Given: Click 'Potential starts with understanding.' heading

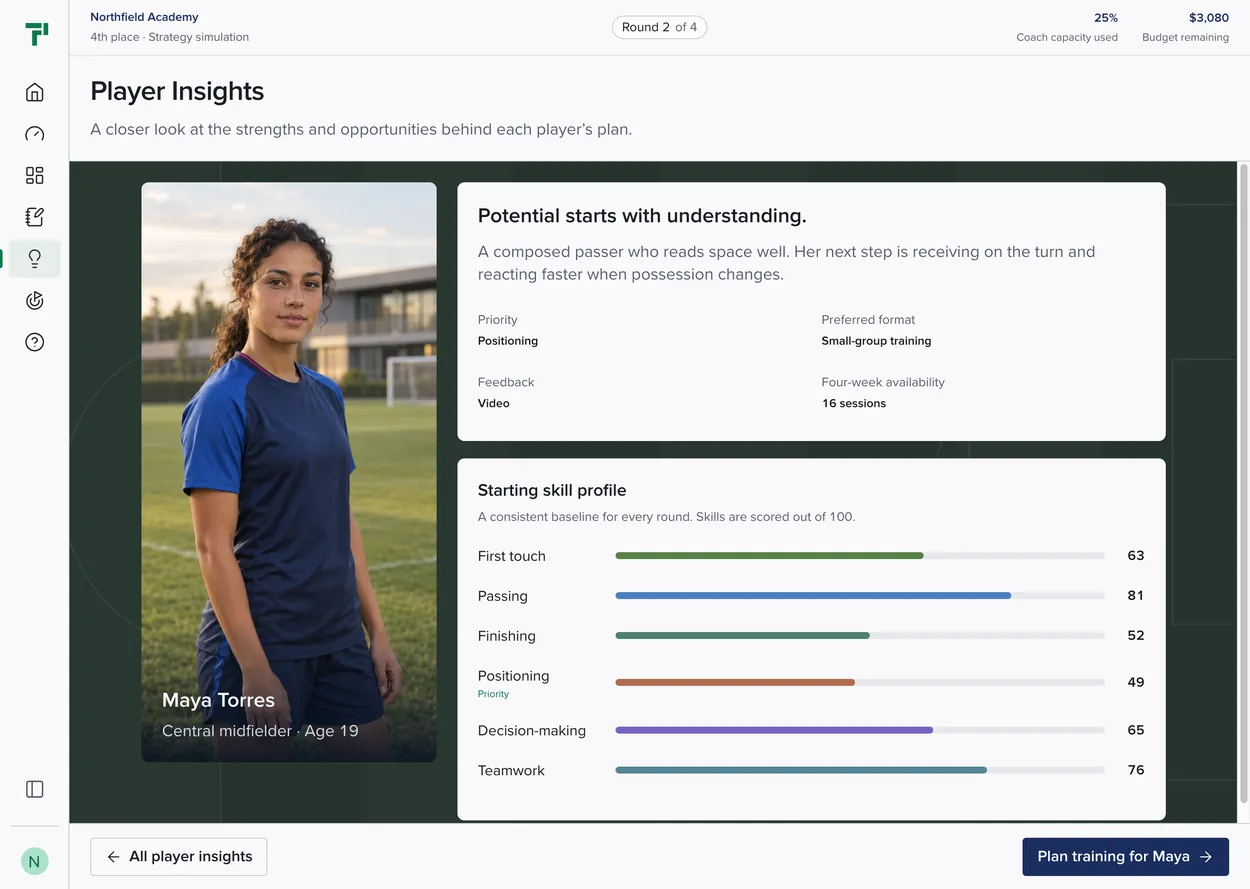Looking at the screenshot, I should 642,216.
